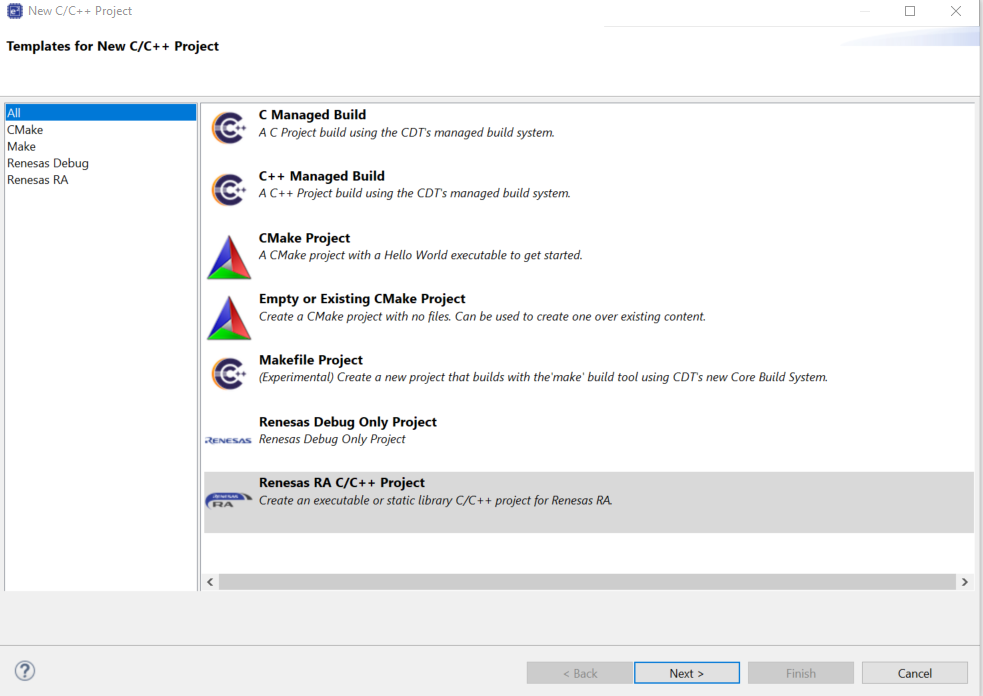Screen dimensions: 983x696
Task: Select the C++ Managed Build title
Action: pyautogui.click(x=322, y=176)
